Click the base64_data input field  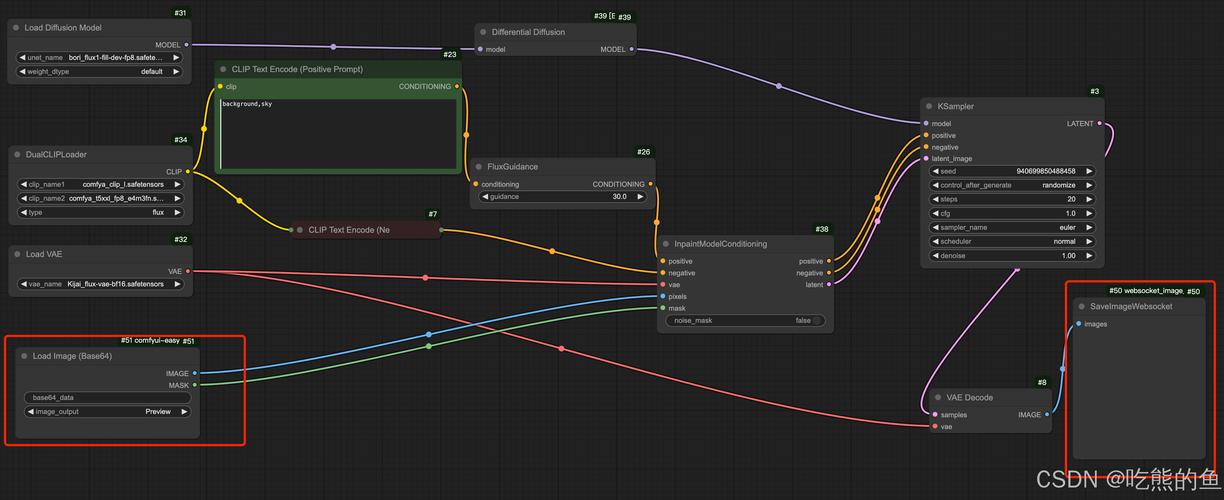click(x=107, y=397)
